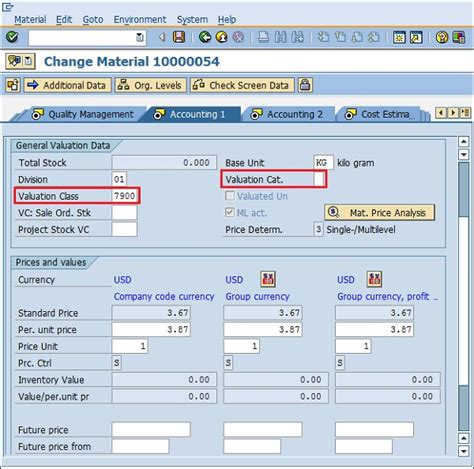Switch to the Accounting 2 tab
The image size is (474, 469).
click(289, 114)
